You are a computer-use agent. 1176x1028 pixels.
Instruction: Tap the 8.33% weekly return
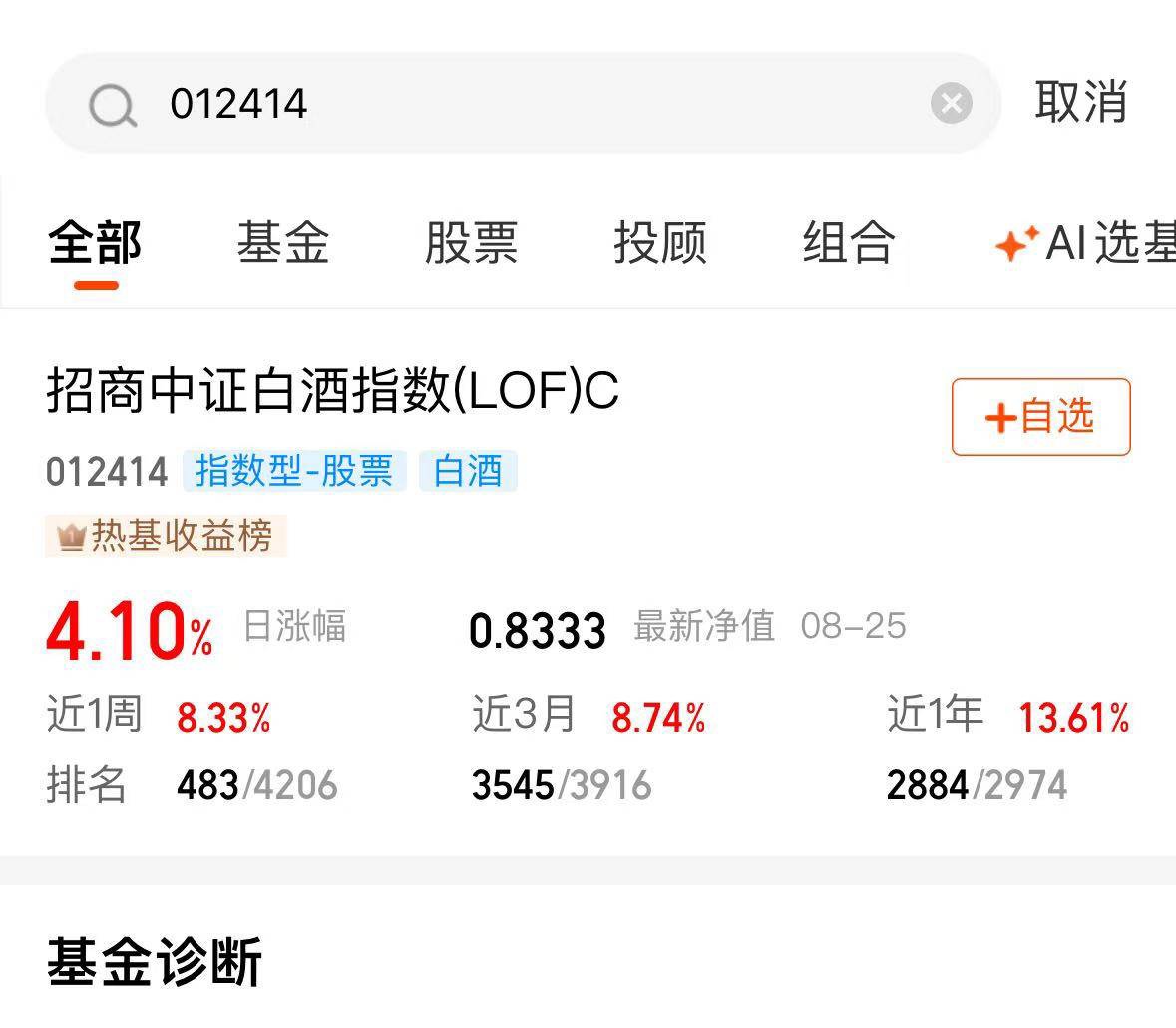click(x=223, y=717)
